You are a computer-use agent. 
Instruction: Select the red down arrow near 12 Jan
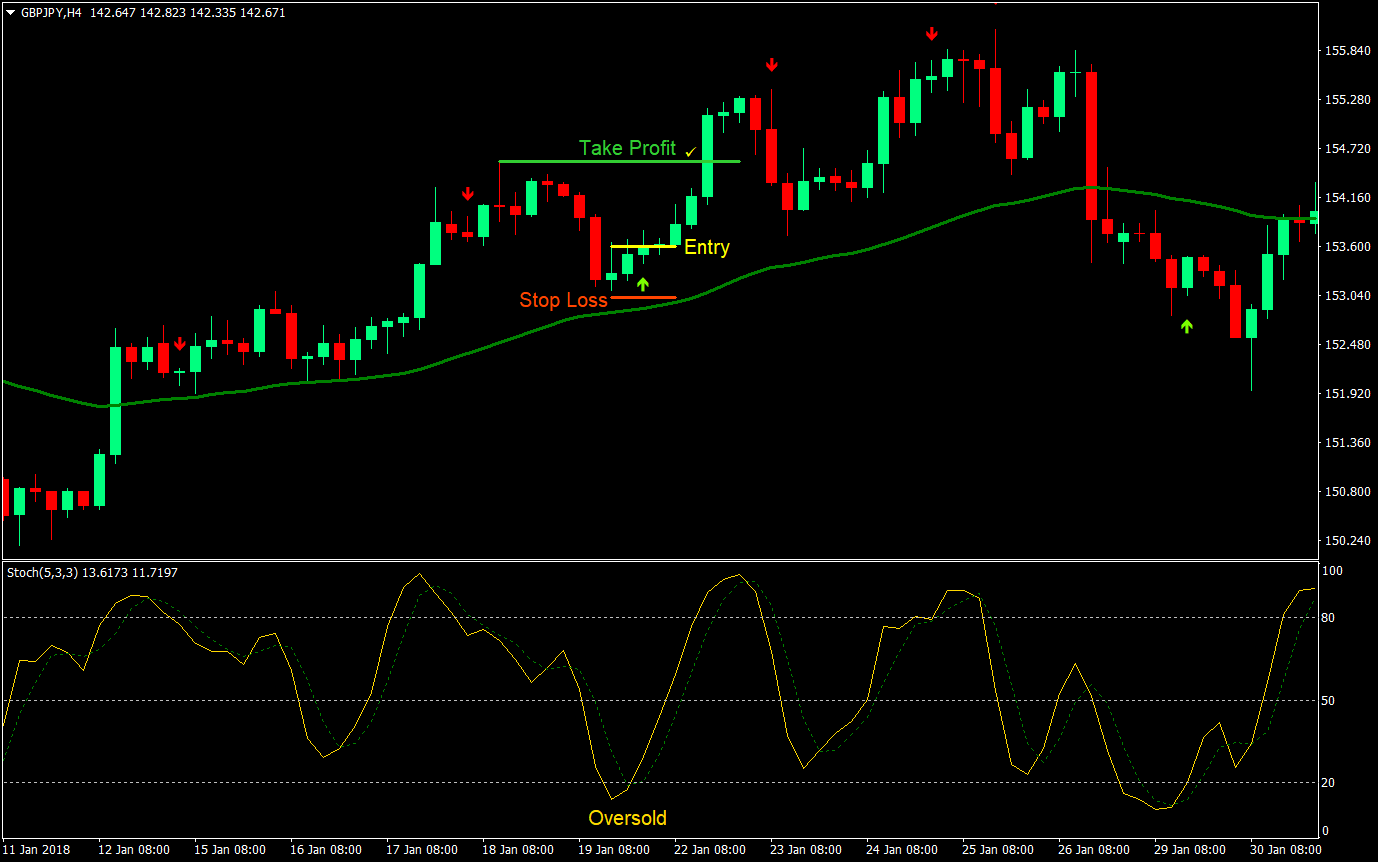(180, 343)
